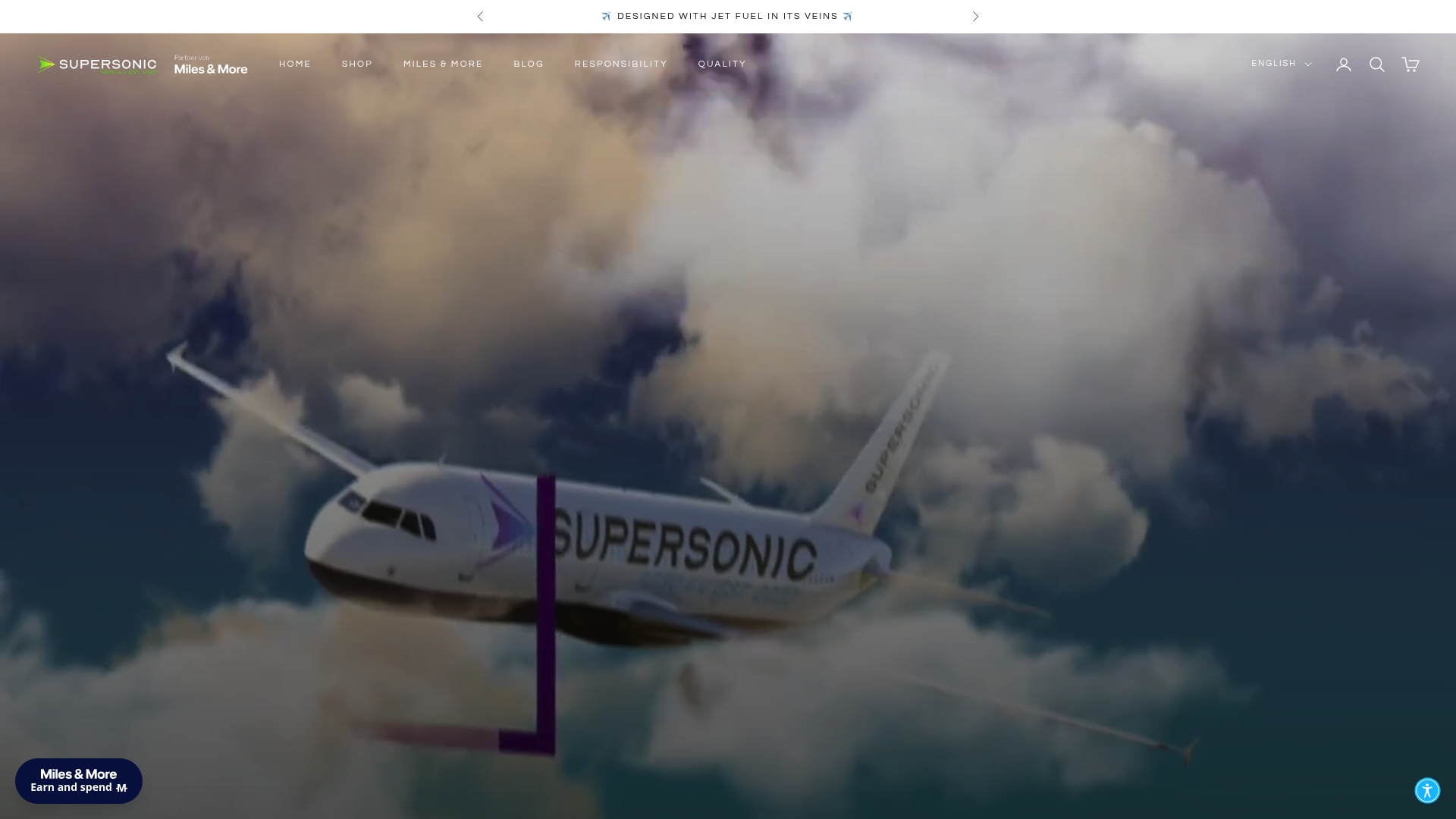Open the RESPONSIBILITY page
The height and width of the screenshot is (819, 1456).
click(620, 64)
